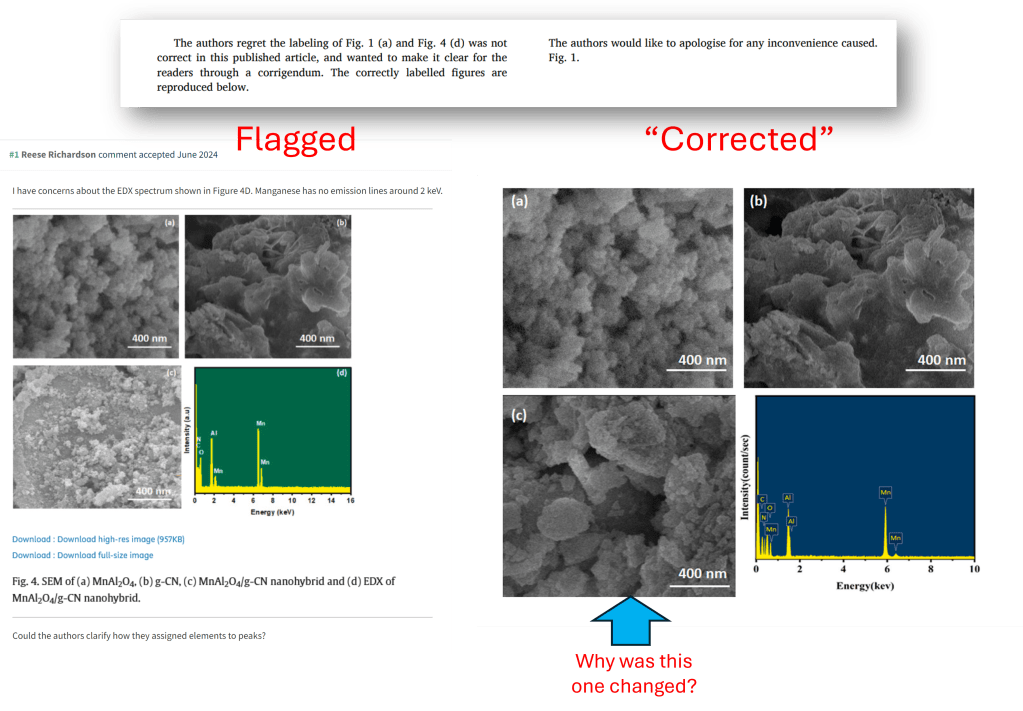Click the #1 comment number
The height and width of the screenshot is (711, 1023).
tap(13, 154)
